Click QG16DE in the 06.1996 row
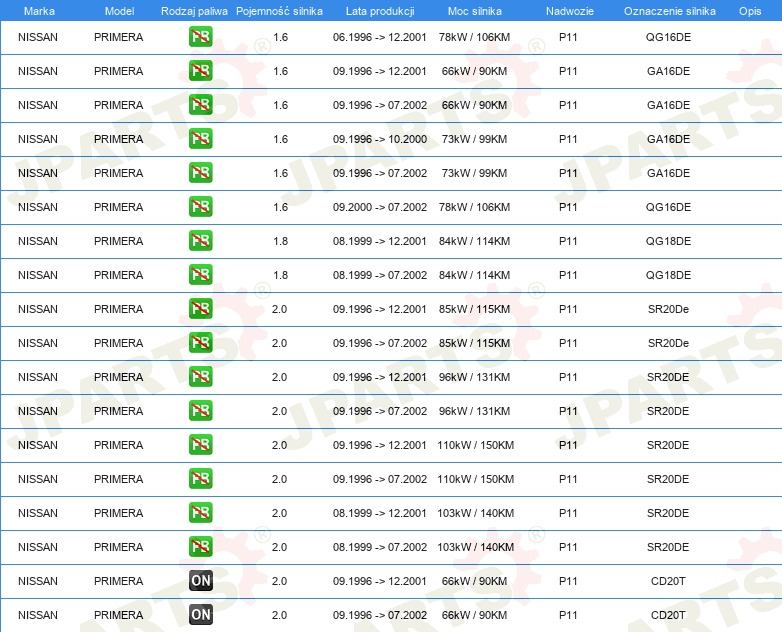Image resolution: width=782 pixels, height=632 pixels. (668, 37)
